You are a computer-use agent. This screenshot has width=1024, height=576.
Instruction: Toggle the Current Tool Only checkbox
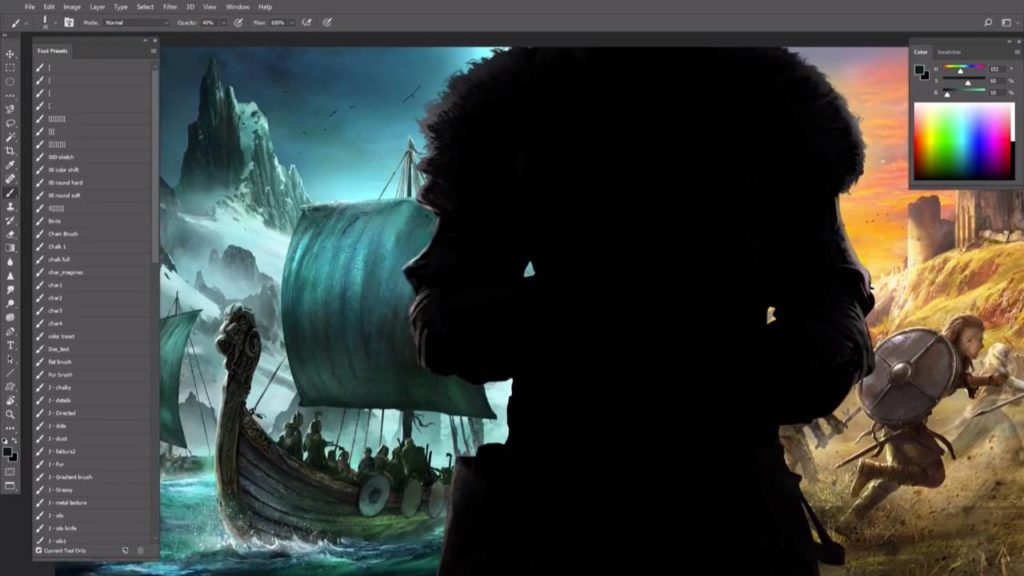(37, 551)
